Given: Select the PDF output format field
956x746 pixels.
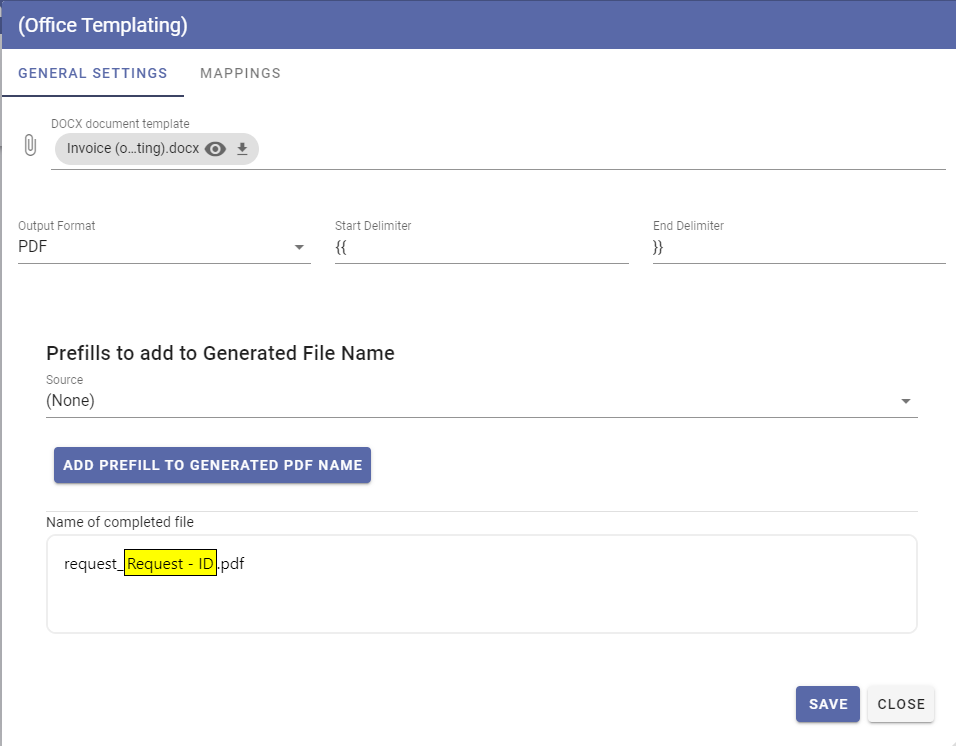Looking at the screenshot, I should (x=164, y=247).
